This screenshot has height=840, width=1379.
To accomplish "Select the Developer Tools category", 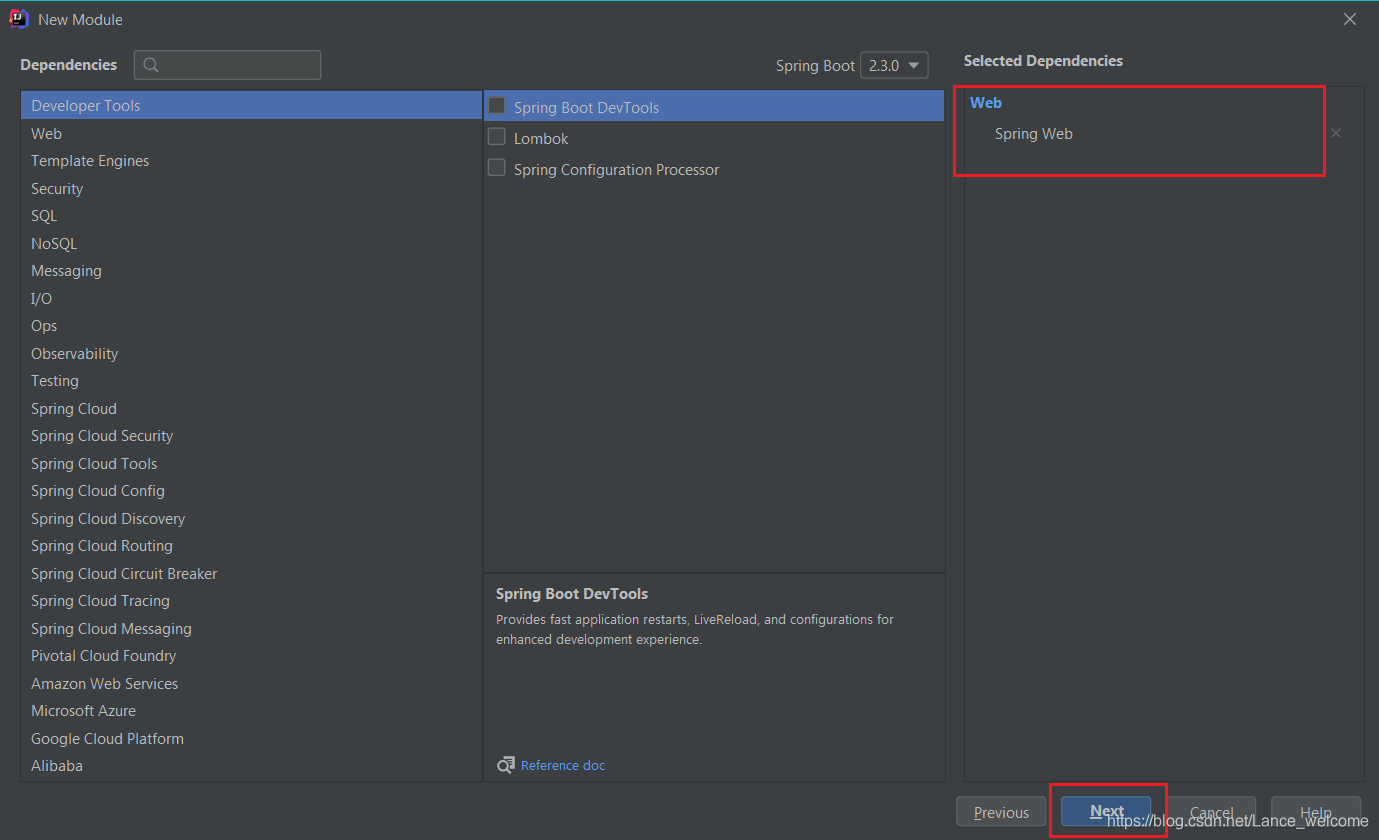I will pos(251,105).
